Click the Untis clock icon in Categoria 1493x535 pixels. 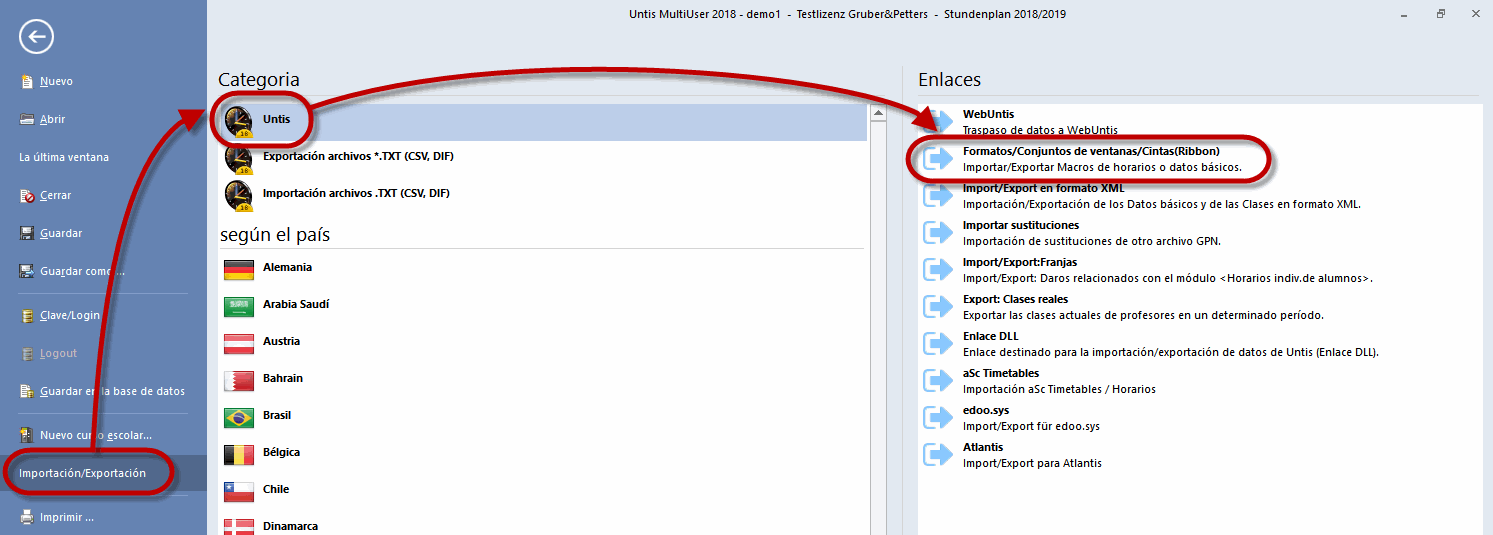239,122
